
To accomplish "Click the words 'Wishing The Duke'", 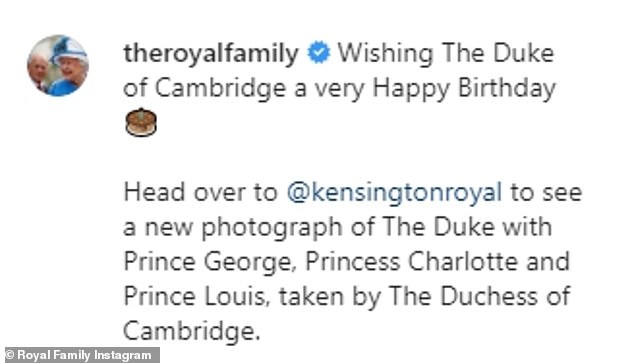I will pyautogui.click(x=446, y=53).
